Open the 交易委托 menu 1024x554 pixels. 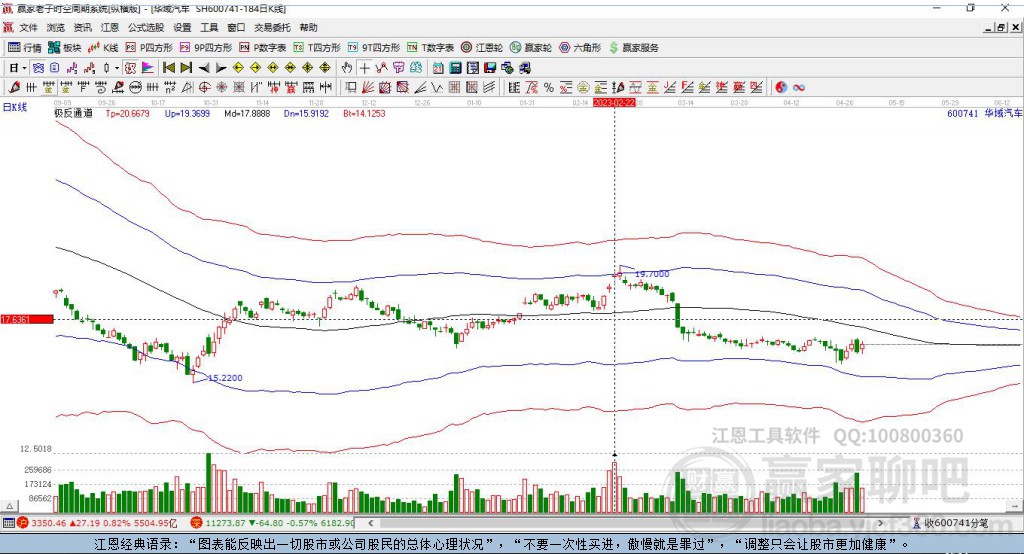272,27
